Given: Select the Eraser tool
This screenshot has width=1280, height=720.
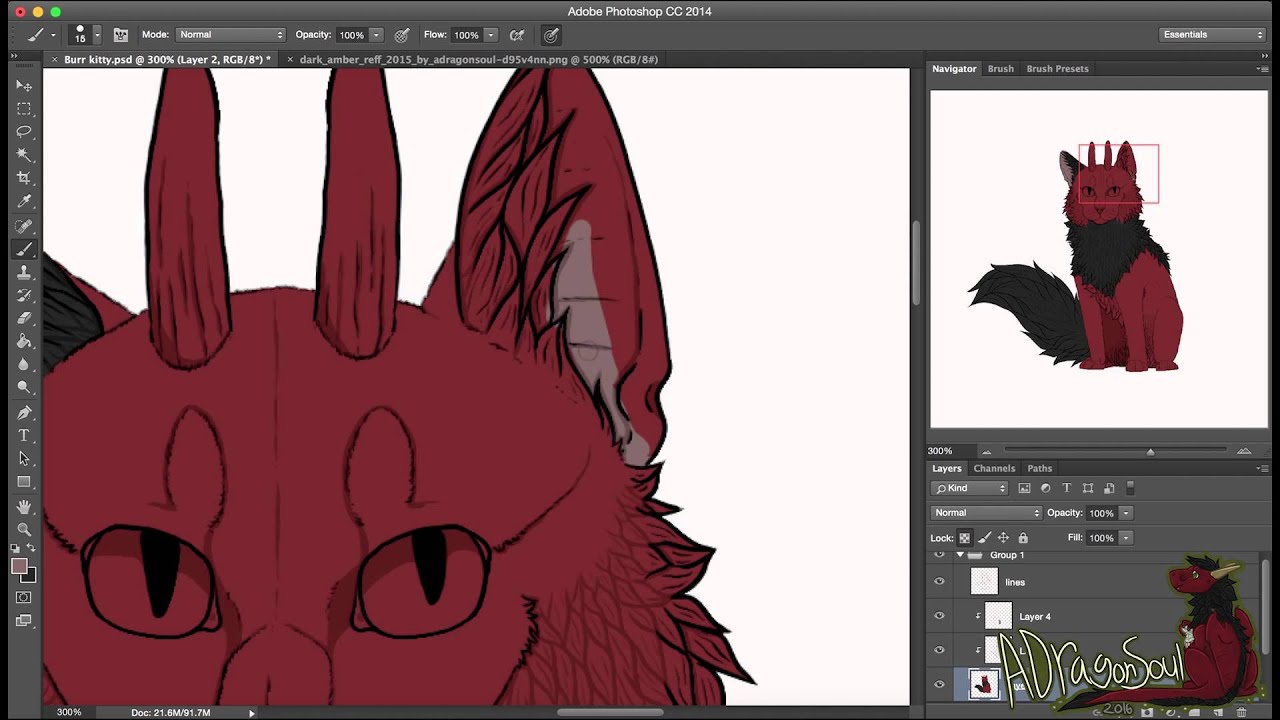Looking at the screenshot, I should pyautogui.click(x=24, y=318).
